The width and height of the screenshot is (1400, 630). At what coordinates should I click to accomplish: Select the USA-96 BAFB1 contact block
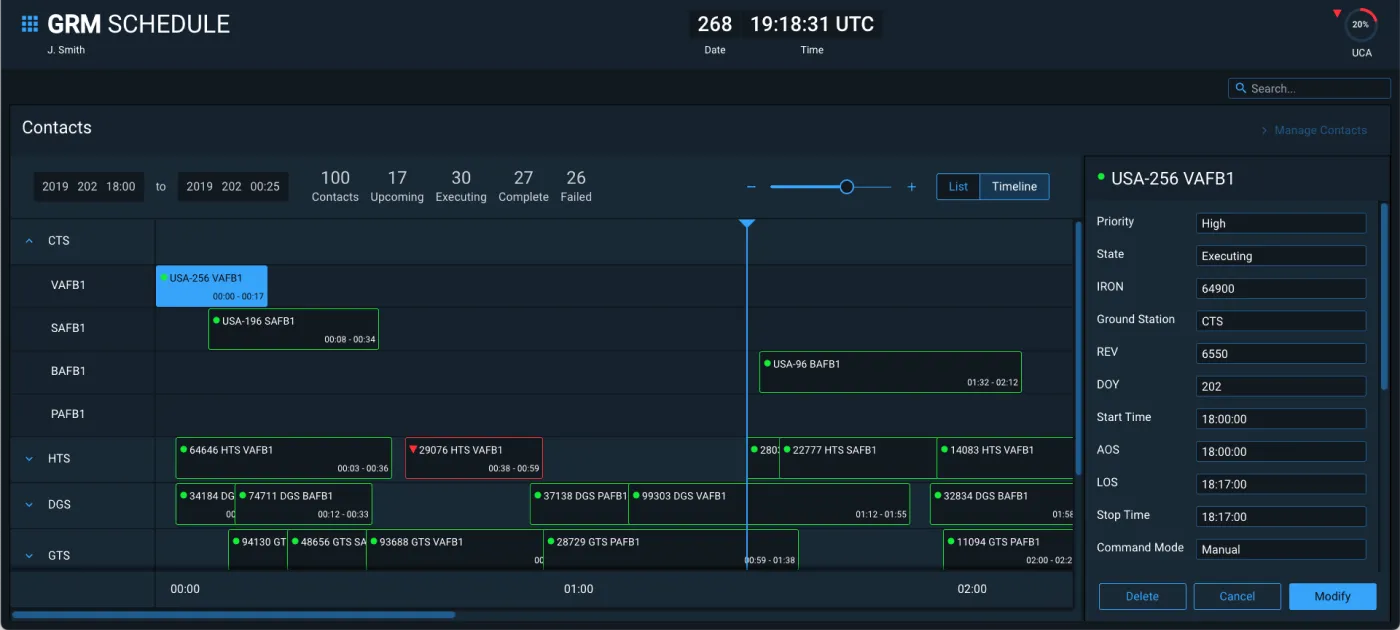889,372
